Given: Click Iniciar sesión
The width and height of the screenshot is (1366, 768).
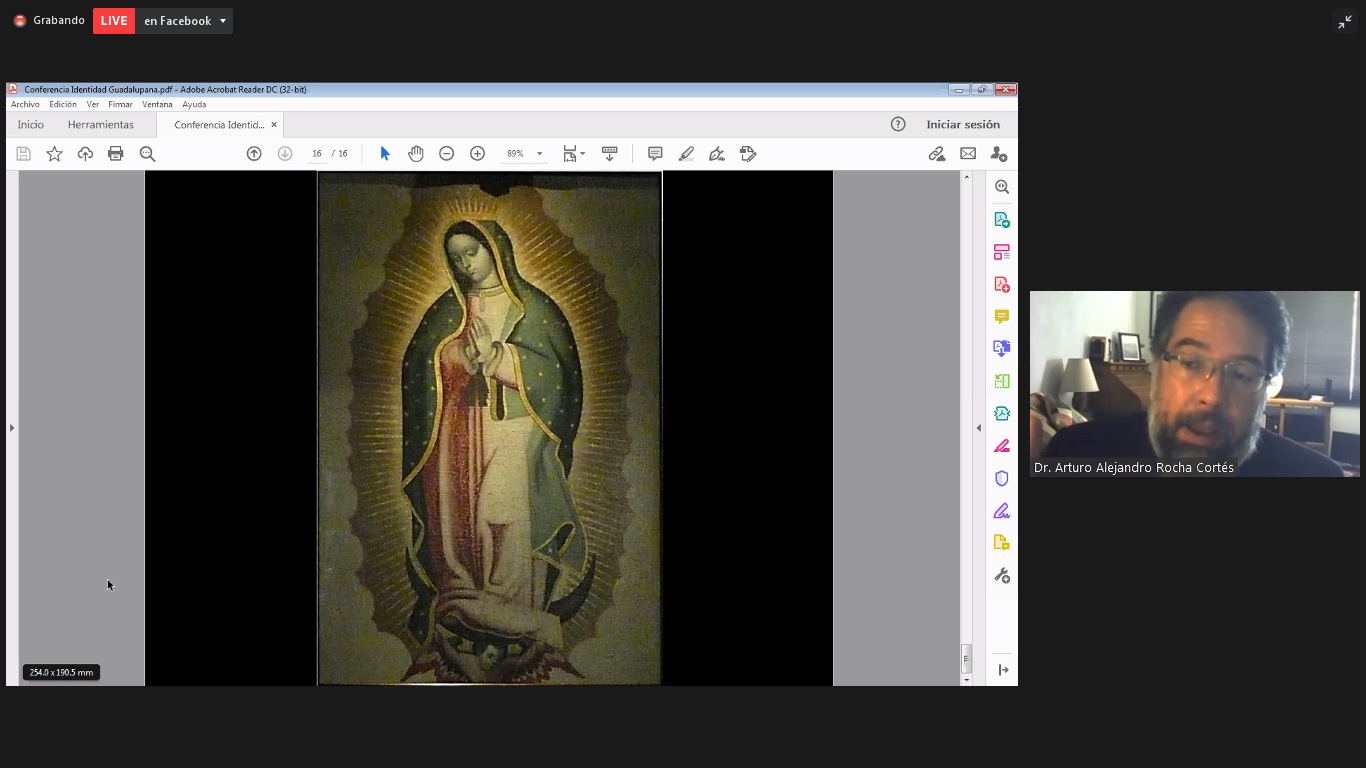Looking at the screenshot, I should click(x=963, y=124).
